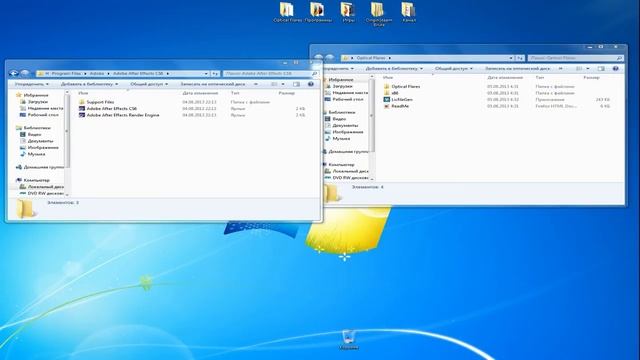The height and width of the screenshot is (360, 640).
Task: Open Общий доступ menu in Optical Flares window
Action: (x=453, y=69)
